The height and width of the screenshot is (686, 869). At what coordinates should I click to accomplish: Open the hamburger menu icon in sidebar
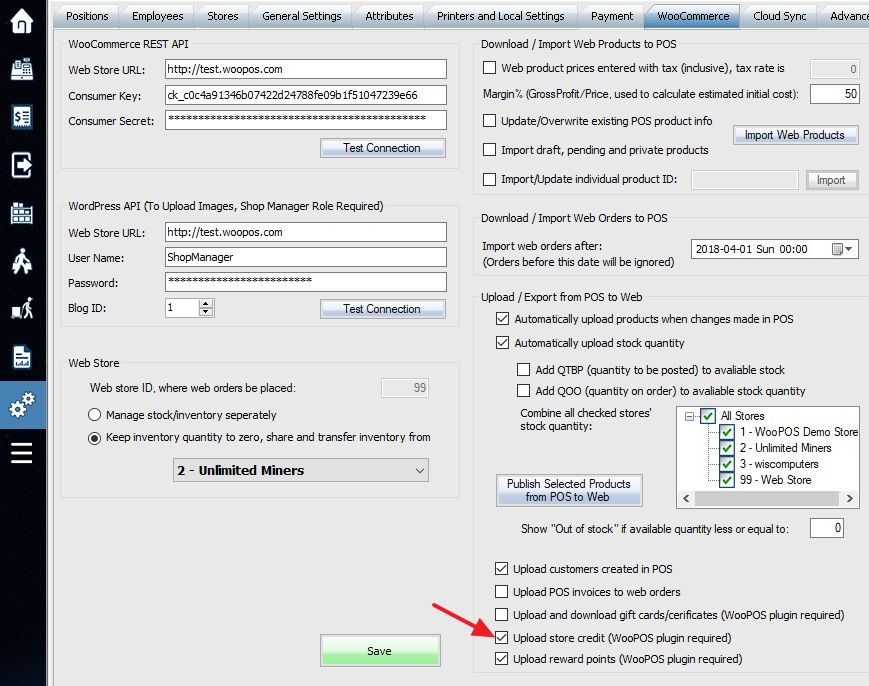click(22, 453)
